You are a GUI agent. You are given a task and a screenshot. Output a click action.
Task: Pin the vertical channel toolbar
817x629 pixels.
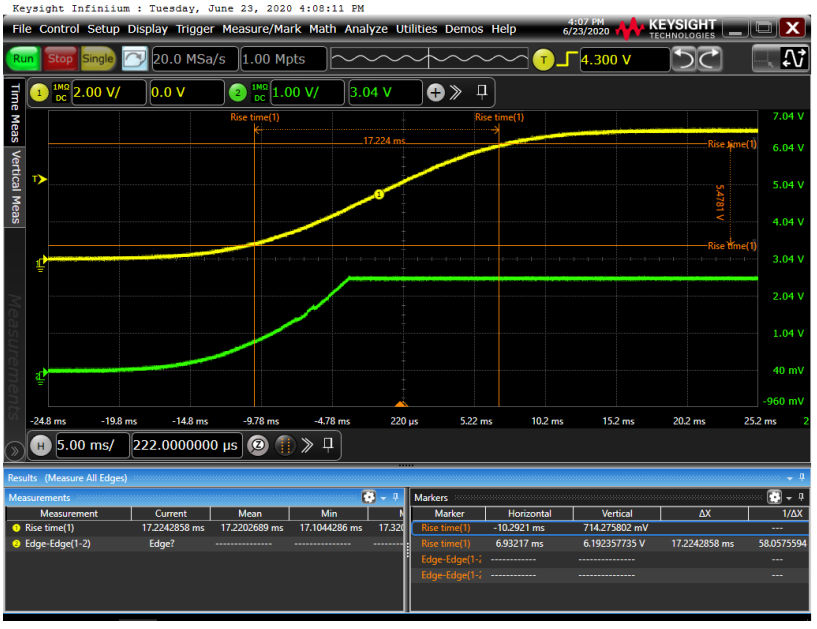[x=482, y=92]
